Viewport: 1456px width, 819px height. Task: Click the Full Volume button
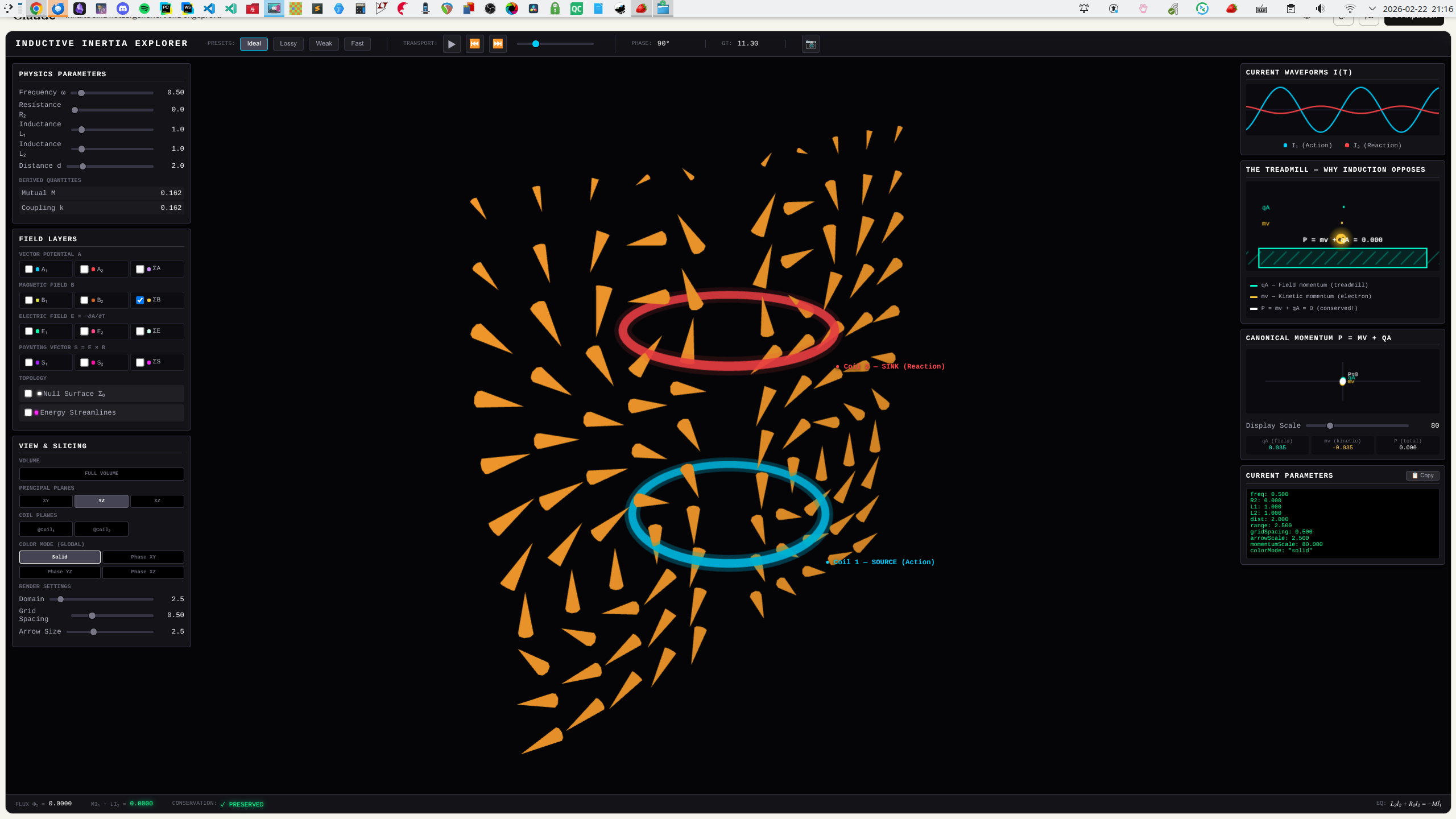coord(101,473)
